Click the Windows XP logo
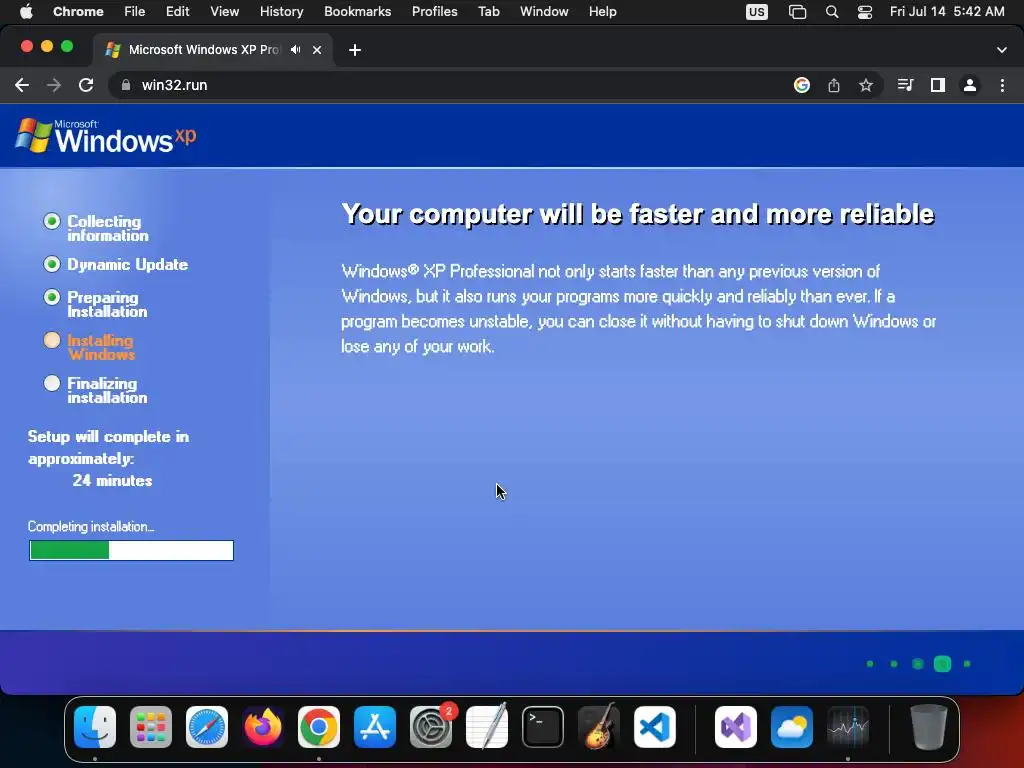Image resolution: width=1024 pixels, height=768 pixels. tap(105, 136)
